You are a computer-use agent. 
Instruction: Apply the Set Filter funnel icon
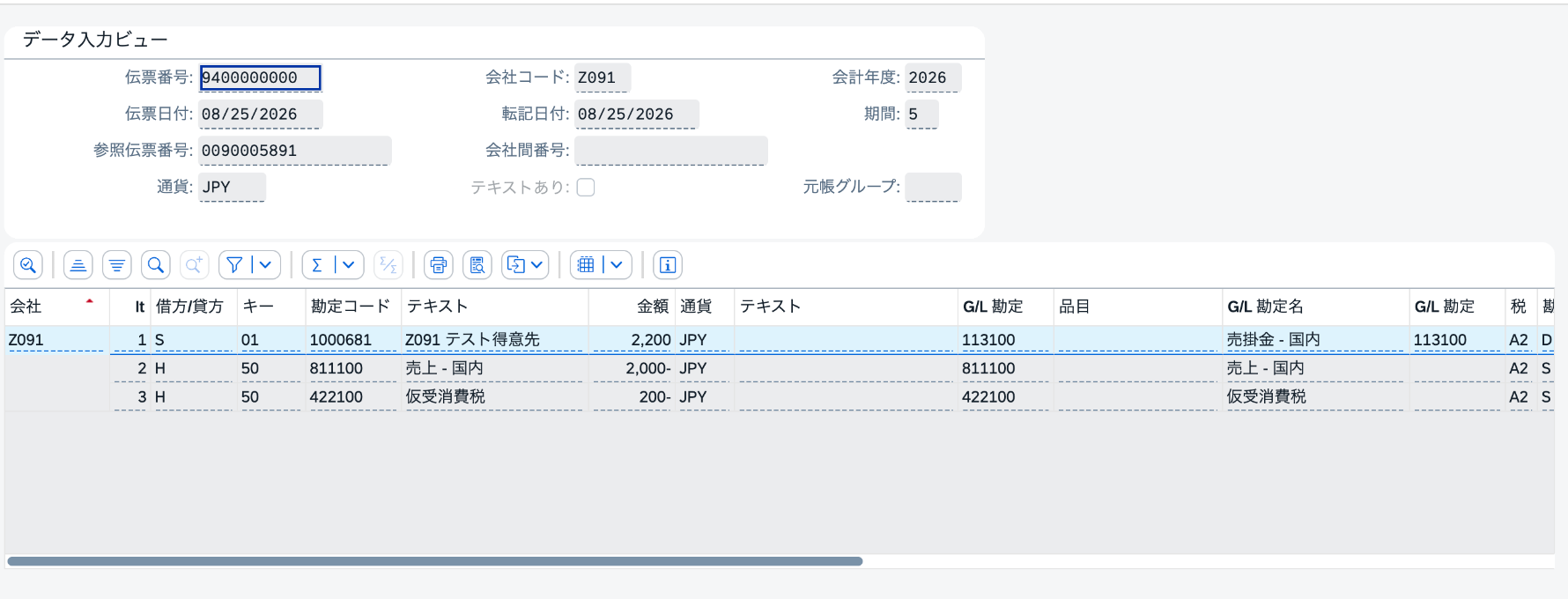[x=234, y=265]
